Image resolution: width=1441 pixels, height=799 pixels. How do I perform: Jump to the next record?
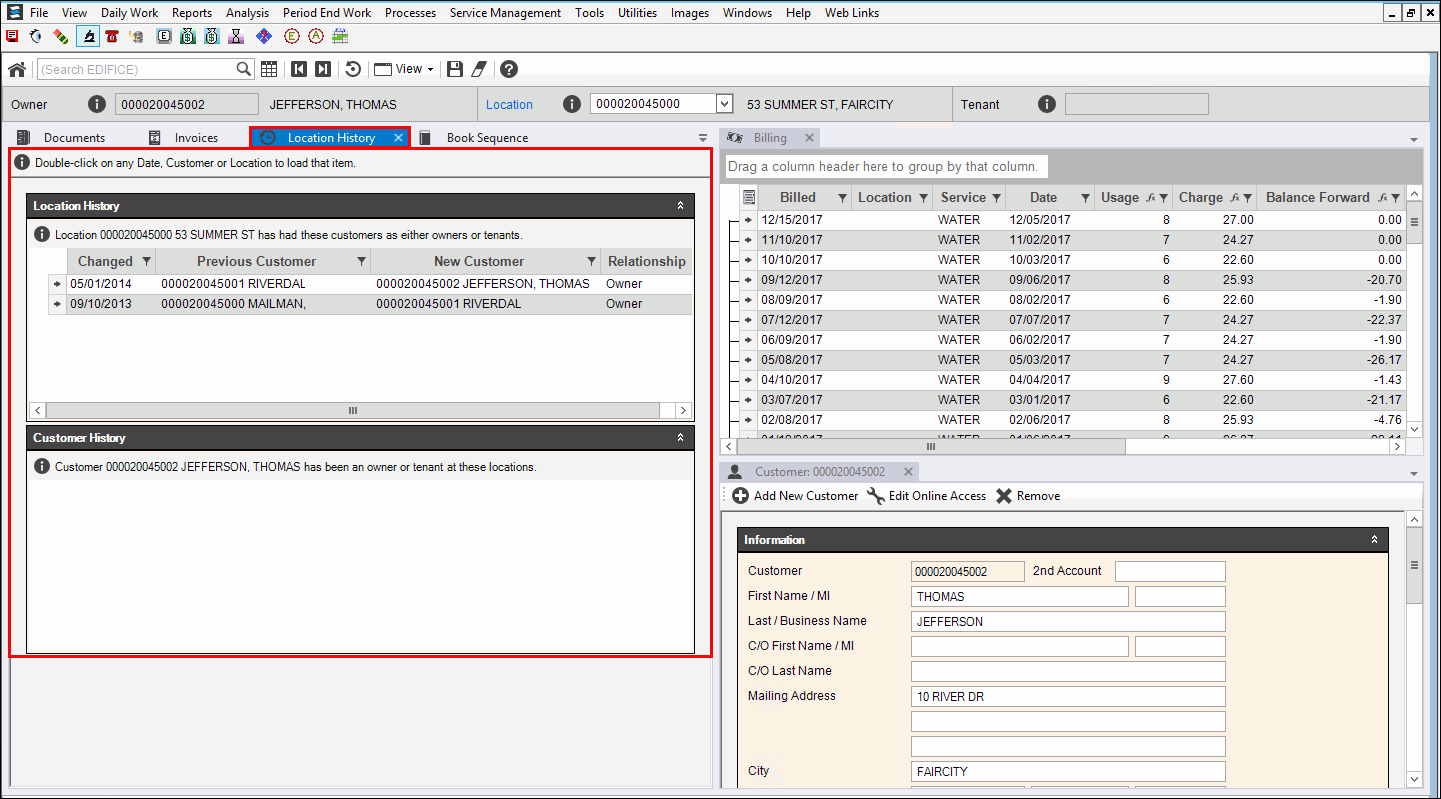click(322, 69)
